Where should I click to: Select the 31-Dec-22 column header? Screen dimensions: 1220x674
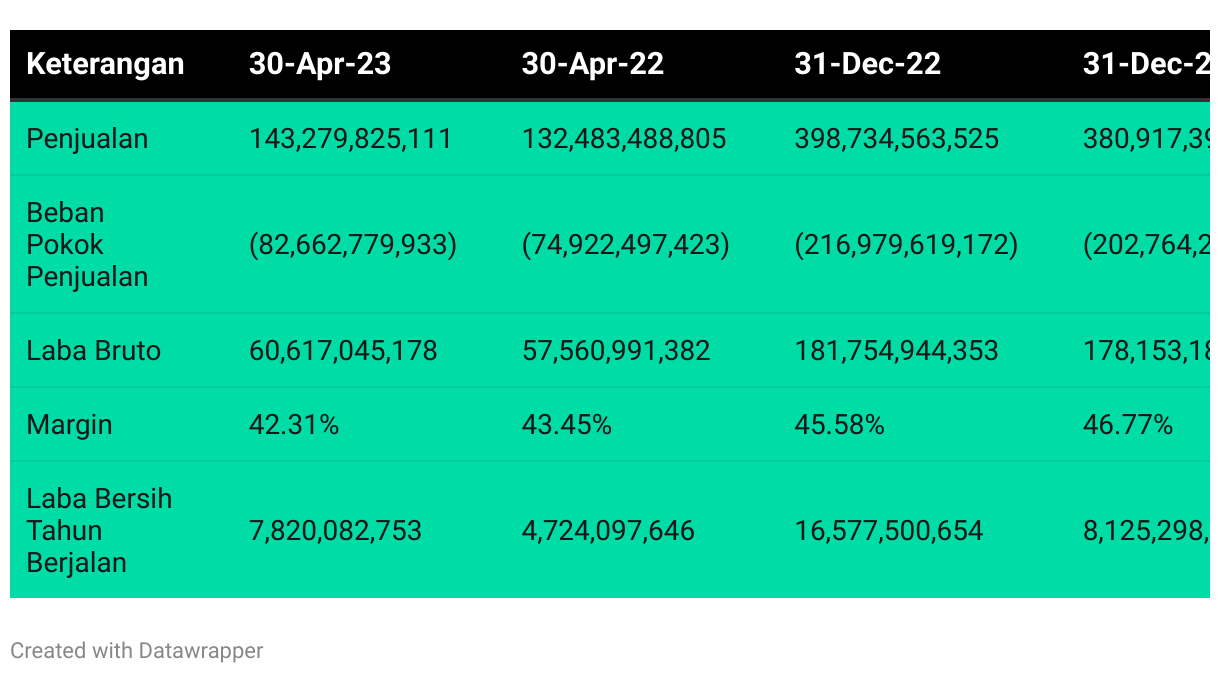pos(868,64)
